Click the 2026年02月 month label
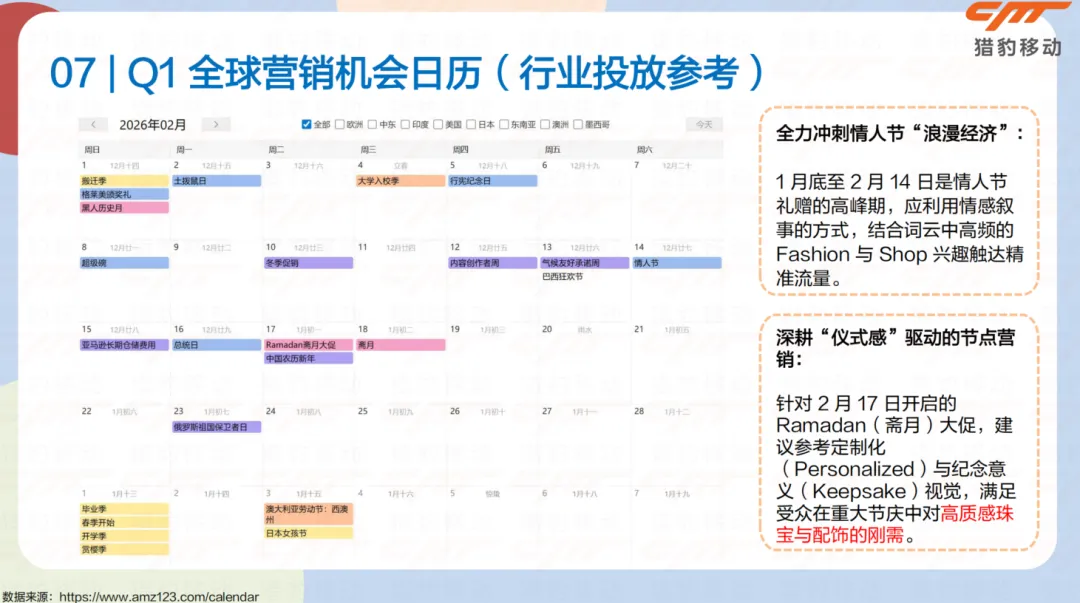The image size is (1080, 603). tap(153, 125)
